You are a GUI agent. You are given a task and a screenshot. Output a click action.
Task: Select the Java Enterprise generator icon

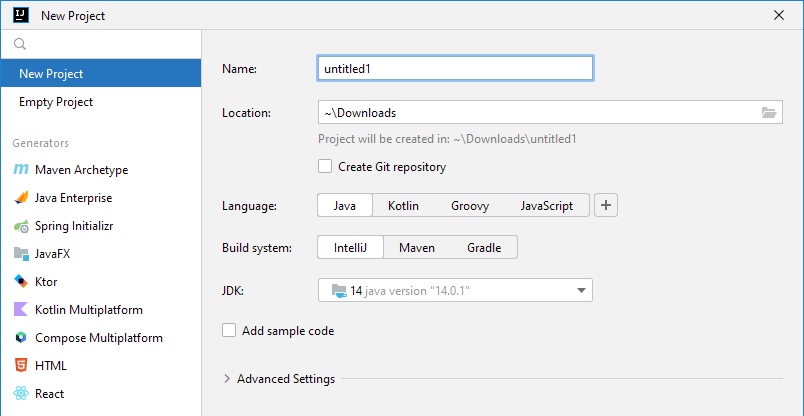pos(21,198)
